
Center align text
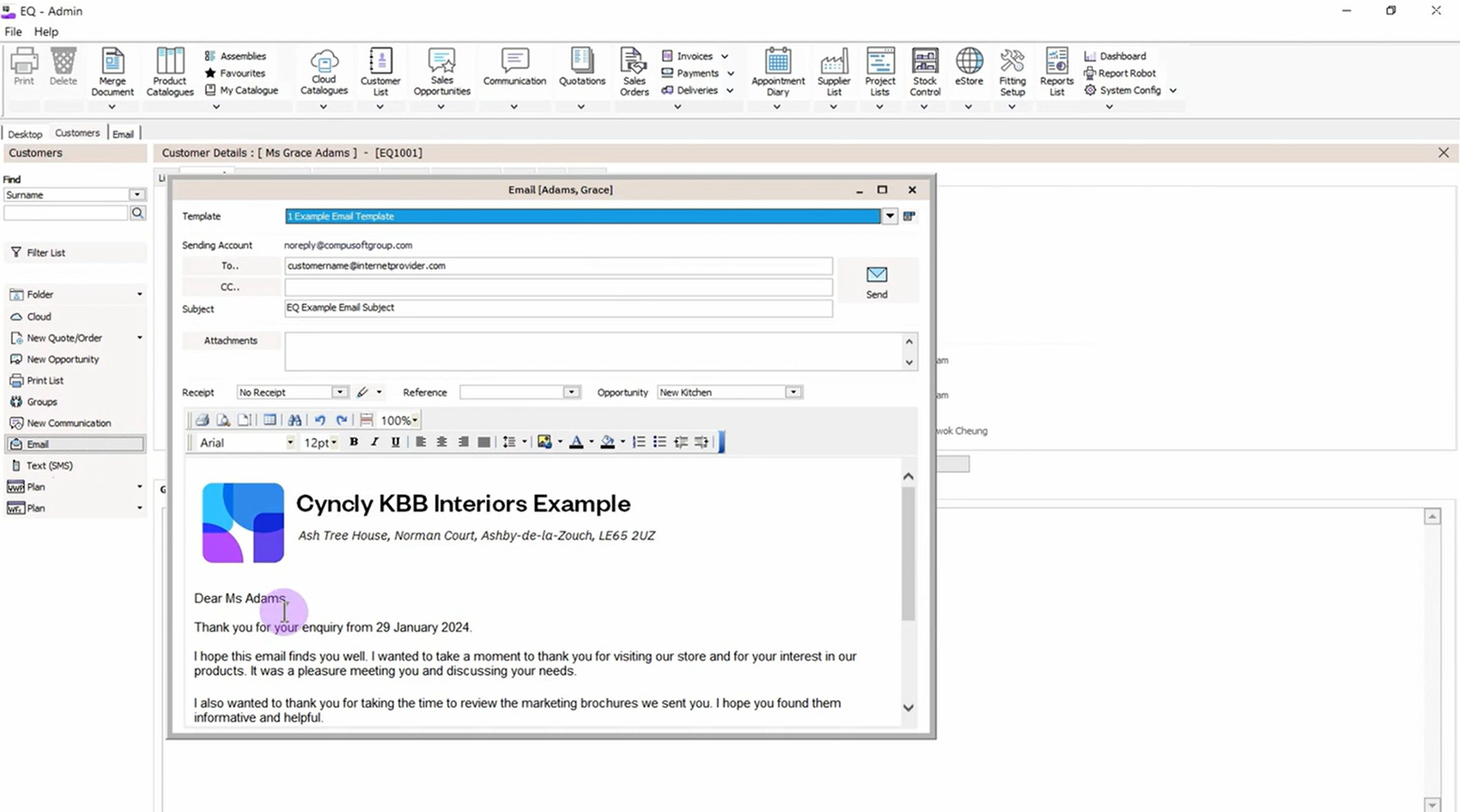click(442, 442)
